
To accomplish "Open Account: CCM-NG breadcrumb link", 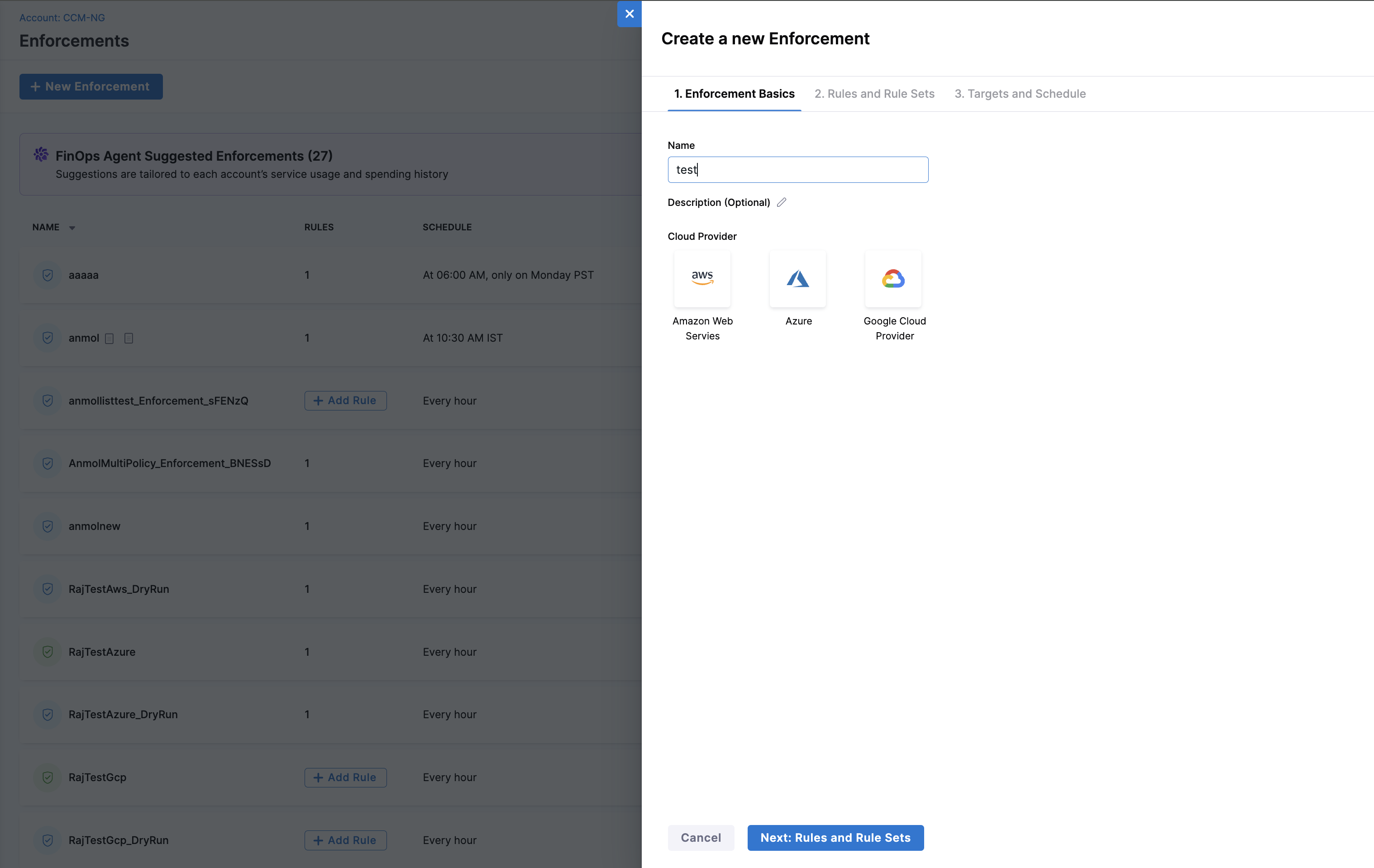I will click(x=62, y=18).
